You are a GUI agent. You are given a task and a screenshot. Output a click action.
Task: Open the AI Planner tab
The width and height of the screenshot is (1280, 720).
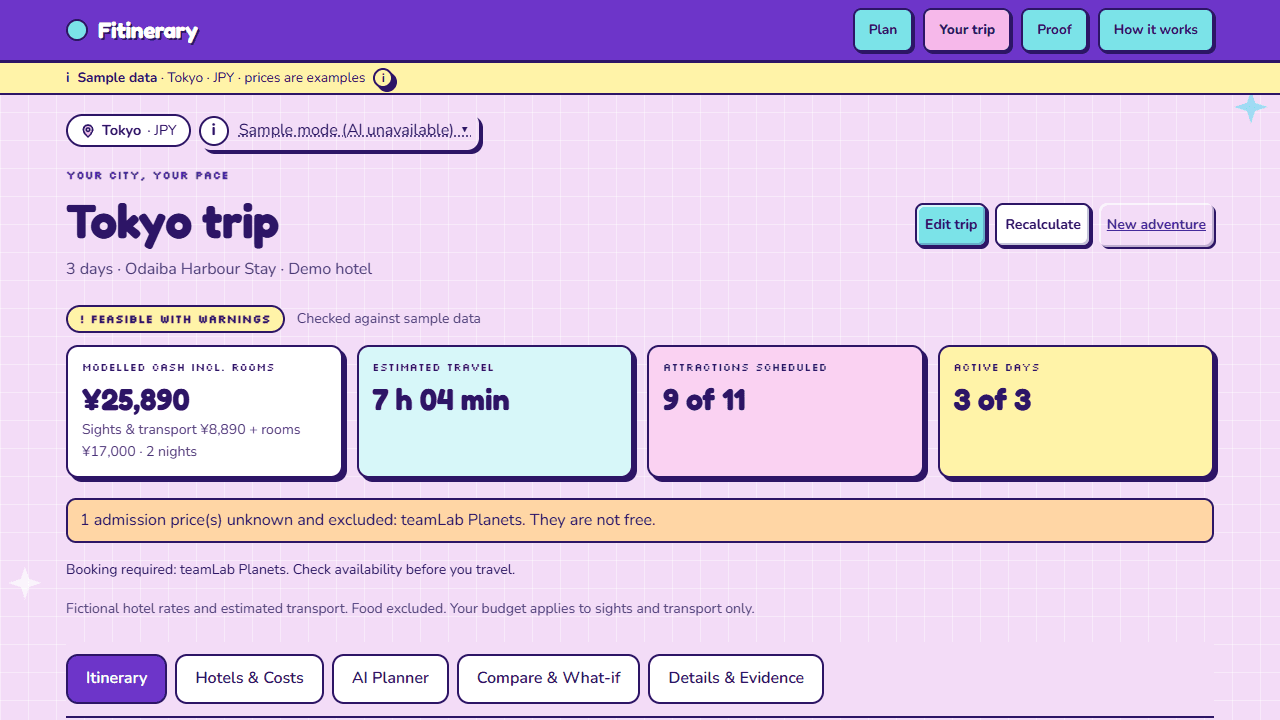(x=390, y=679)
